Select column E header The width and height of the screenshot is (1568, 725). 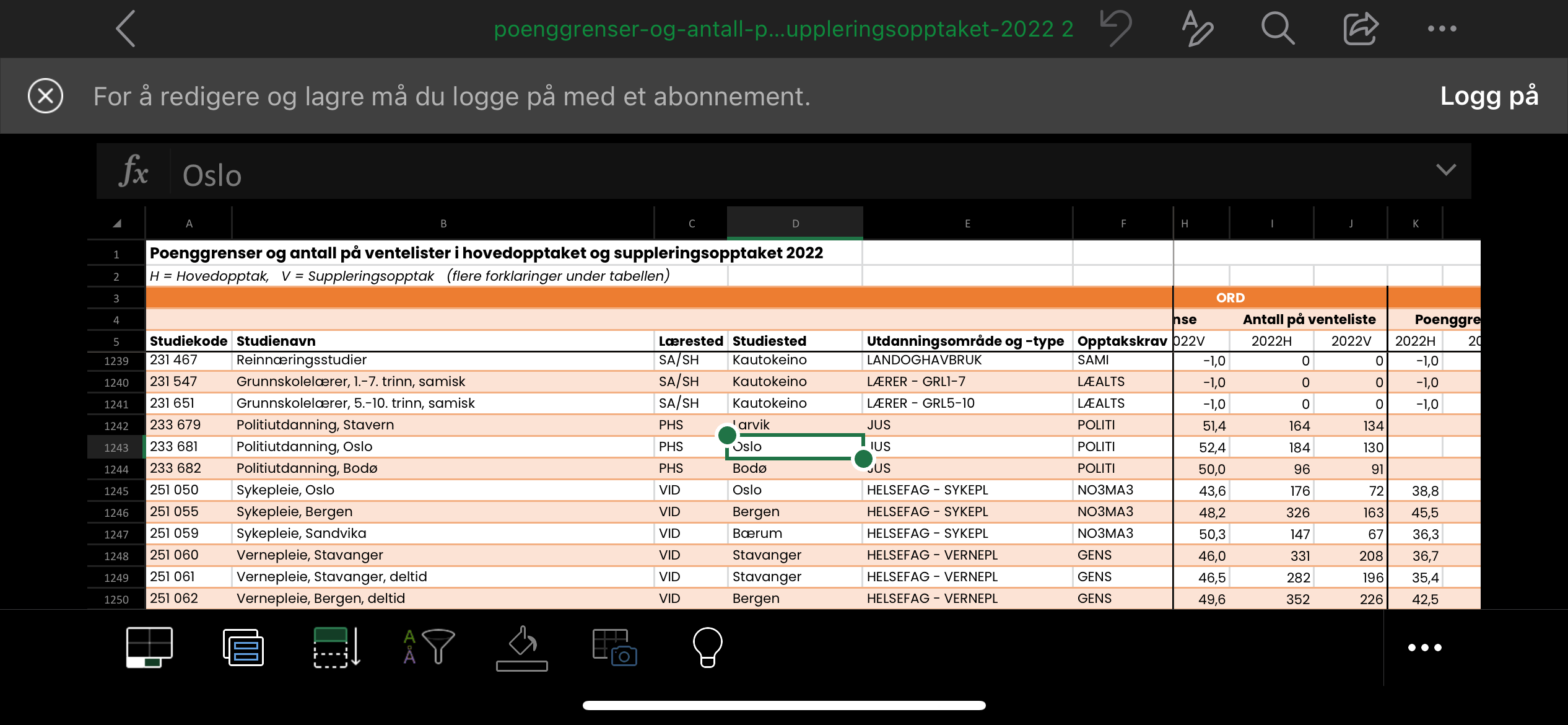pyautogui.click(x=967, y=224)
